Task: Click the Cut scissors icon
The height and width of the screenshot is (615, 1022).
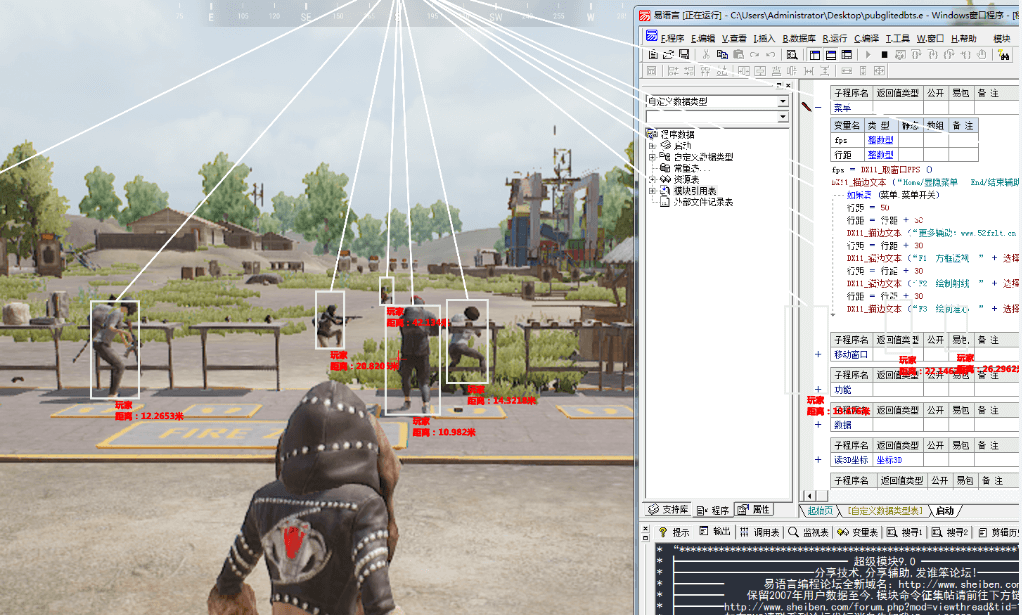Action: 706,55
